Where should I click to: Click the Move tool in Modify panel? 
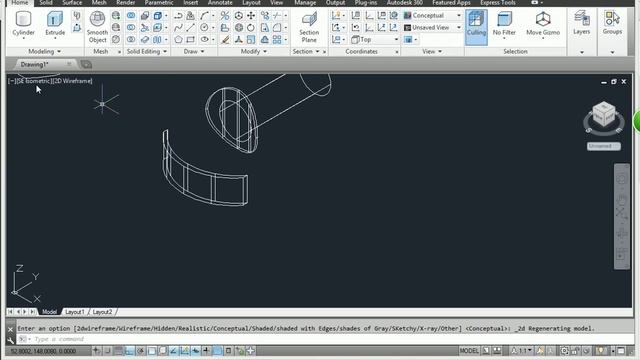click(x=251, y=16)
